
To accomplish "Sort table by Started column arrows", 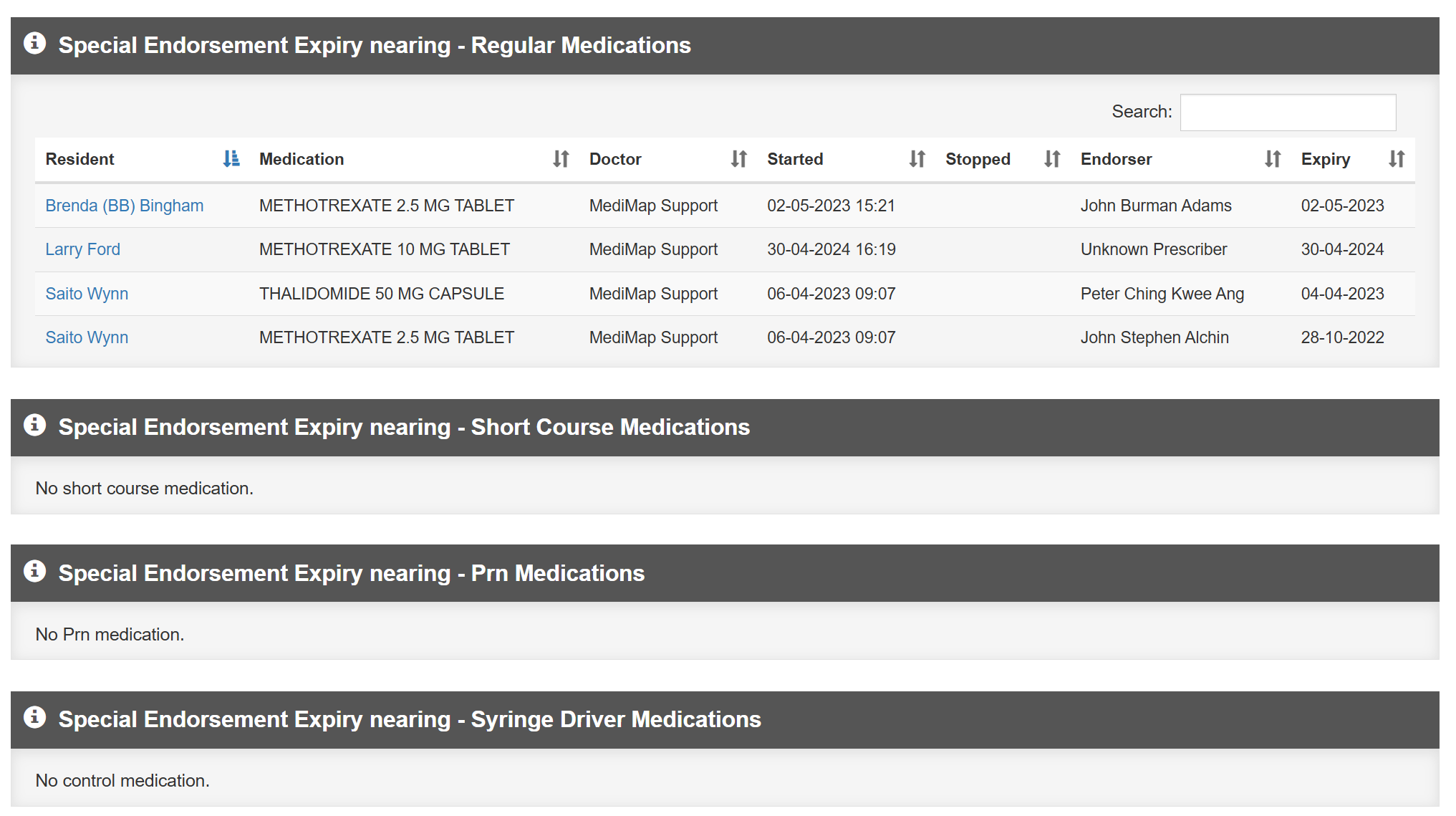I will [x=917, y=159].
